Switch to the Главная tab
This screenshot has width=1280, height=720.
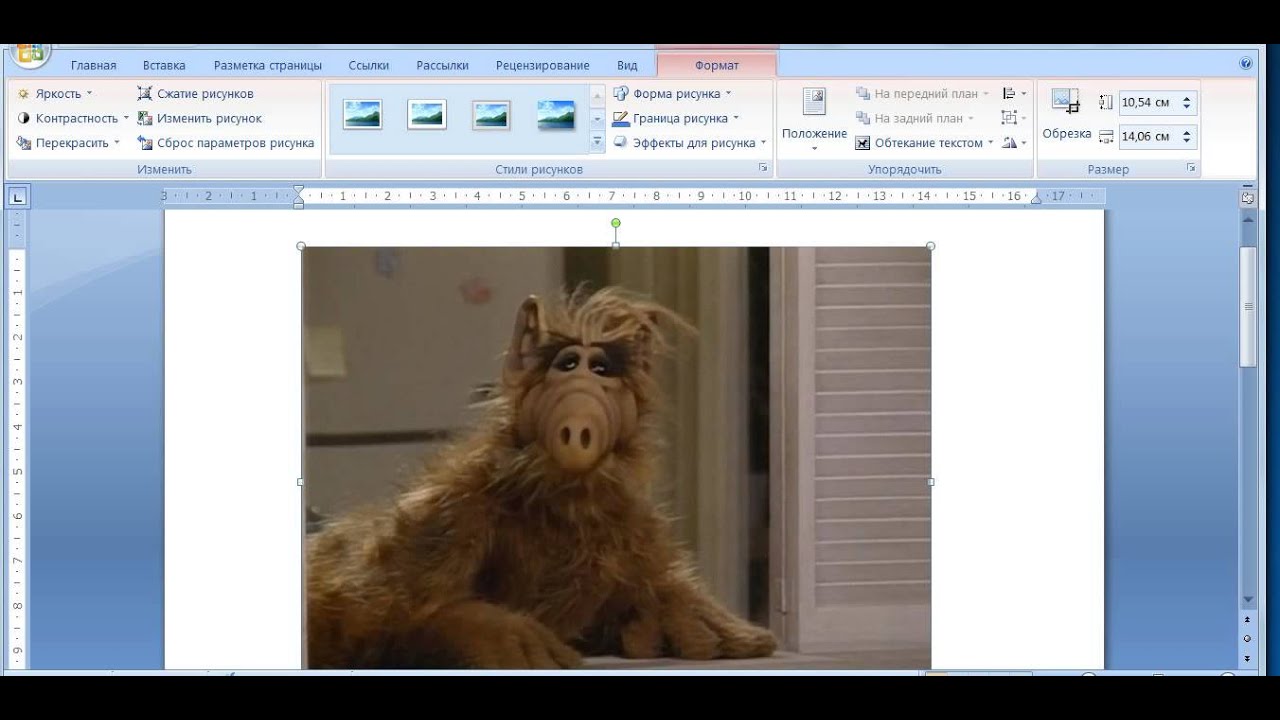(93, 65)
